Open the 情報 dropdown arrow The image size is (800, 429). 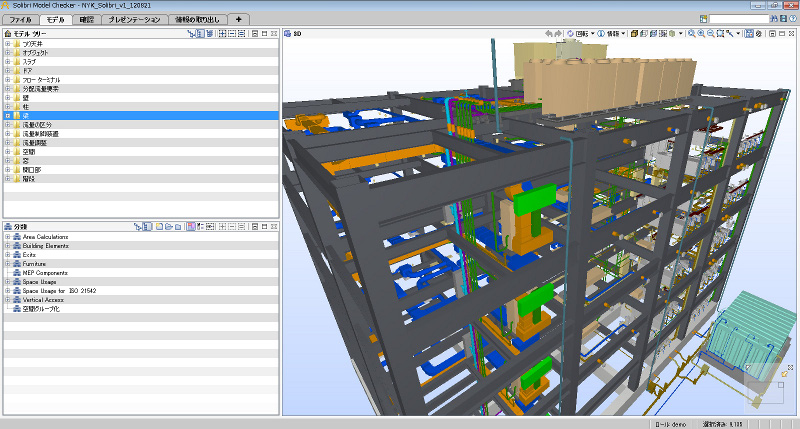(624, 33)
